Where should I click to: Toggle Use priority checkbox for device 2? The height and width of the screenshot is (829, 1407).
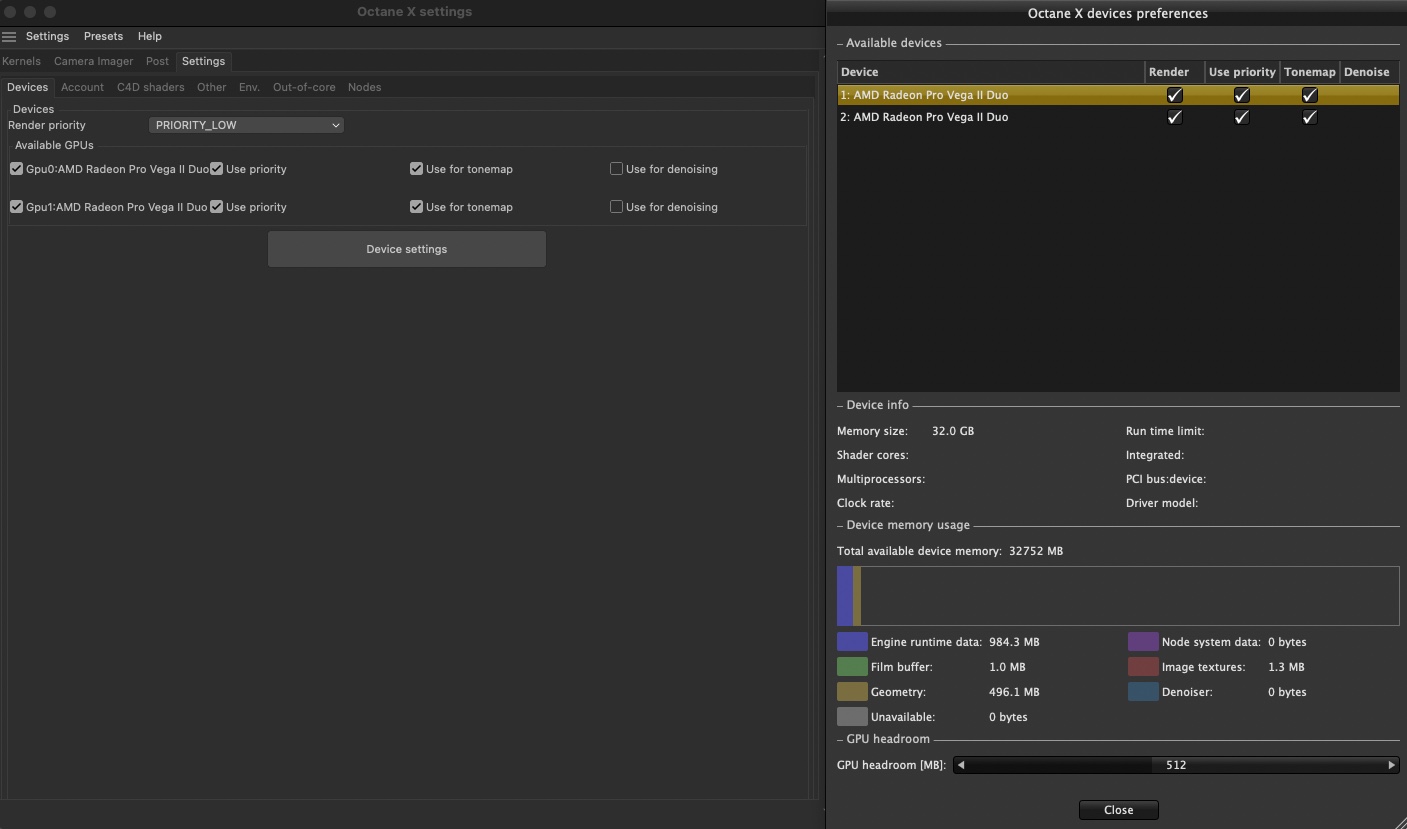pyautogui.click(x=1242, y=117)
